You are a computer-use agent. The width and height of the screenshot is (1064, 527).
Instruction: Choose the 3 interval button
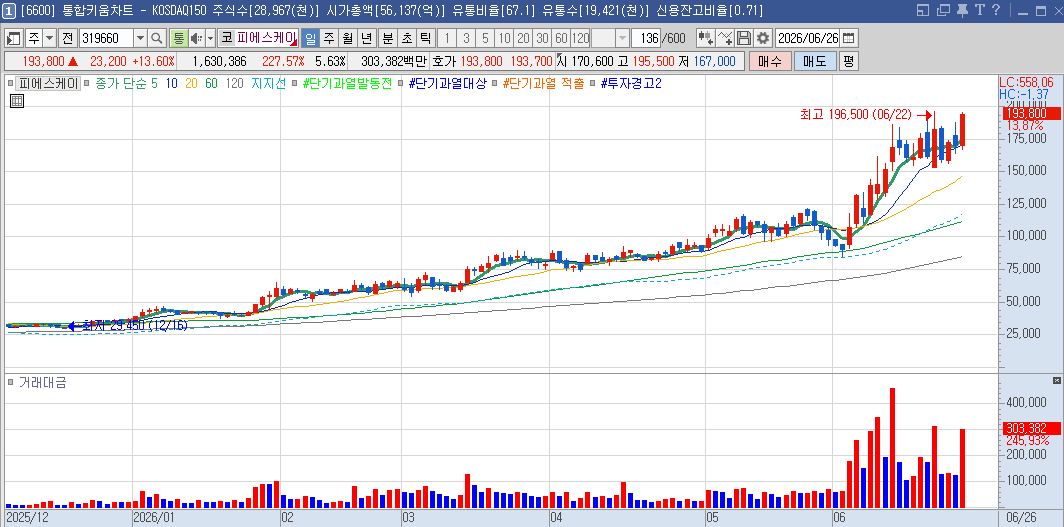tap(466, 38)
